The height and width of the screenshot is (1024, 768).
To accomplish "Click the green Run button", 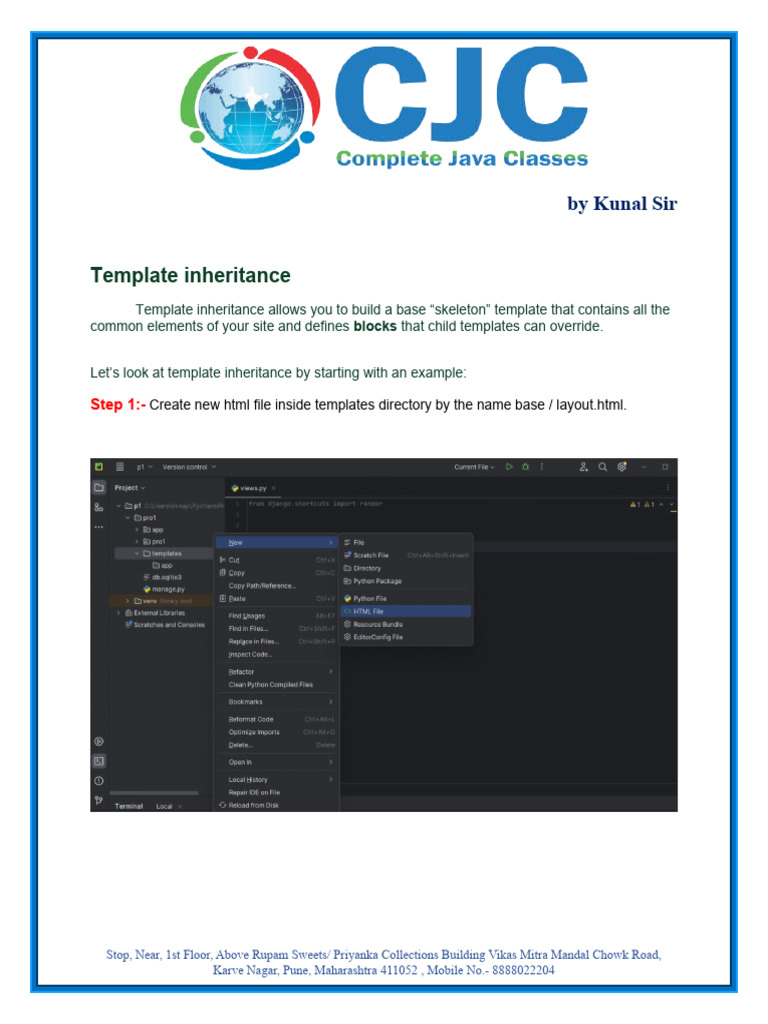I will [x=509, y=467].
